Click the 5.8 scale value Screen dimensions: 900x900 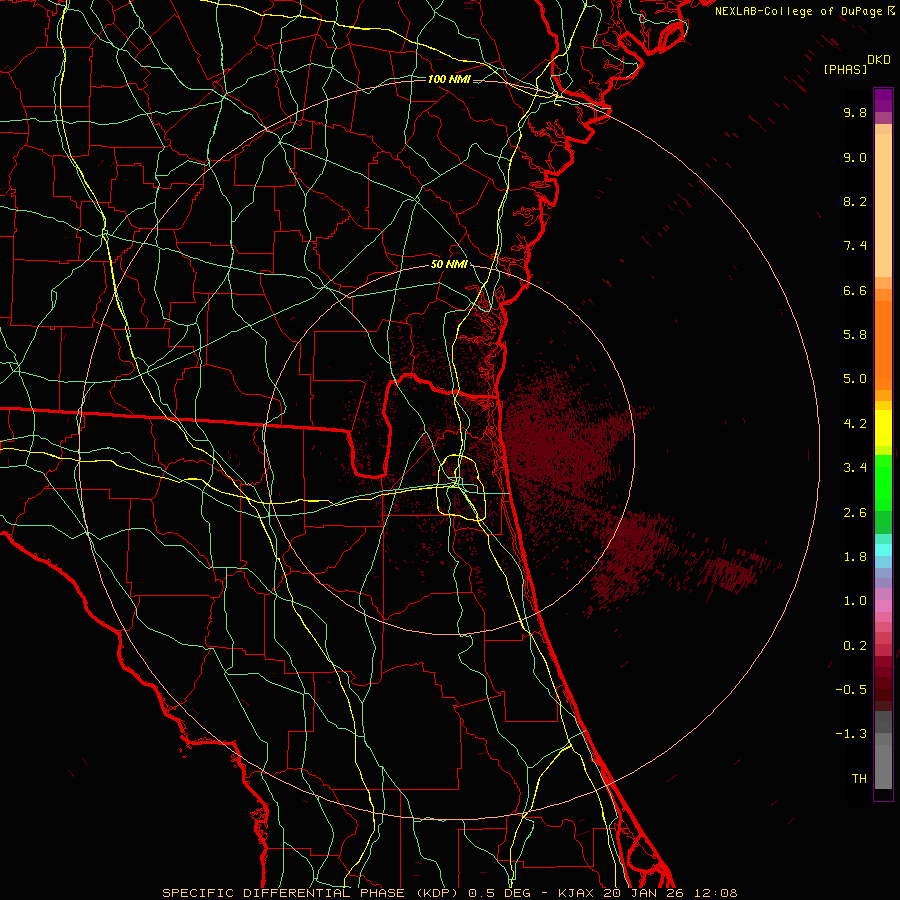(x=855, y=335)
